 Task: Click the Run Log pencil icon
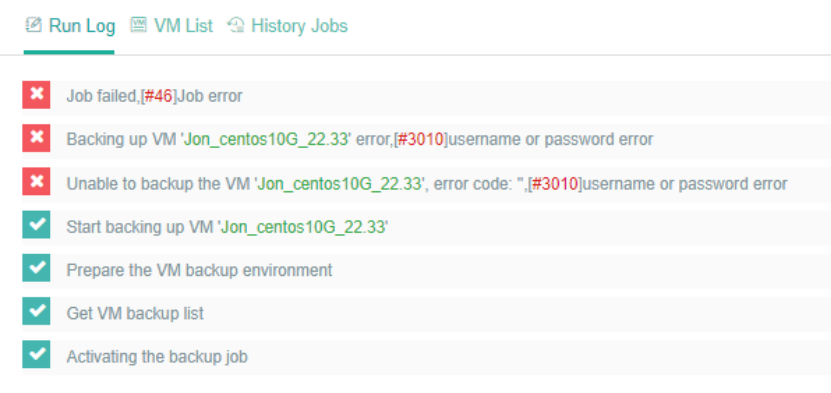pos(33,25)
